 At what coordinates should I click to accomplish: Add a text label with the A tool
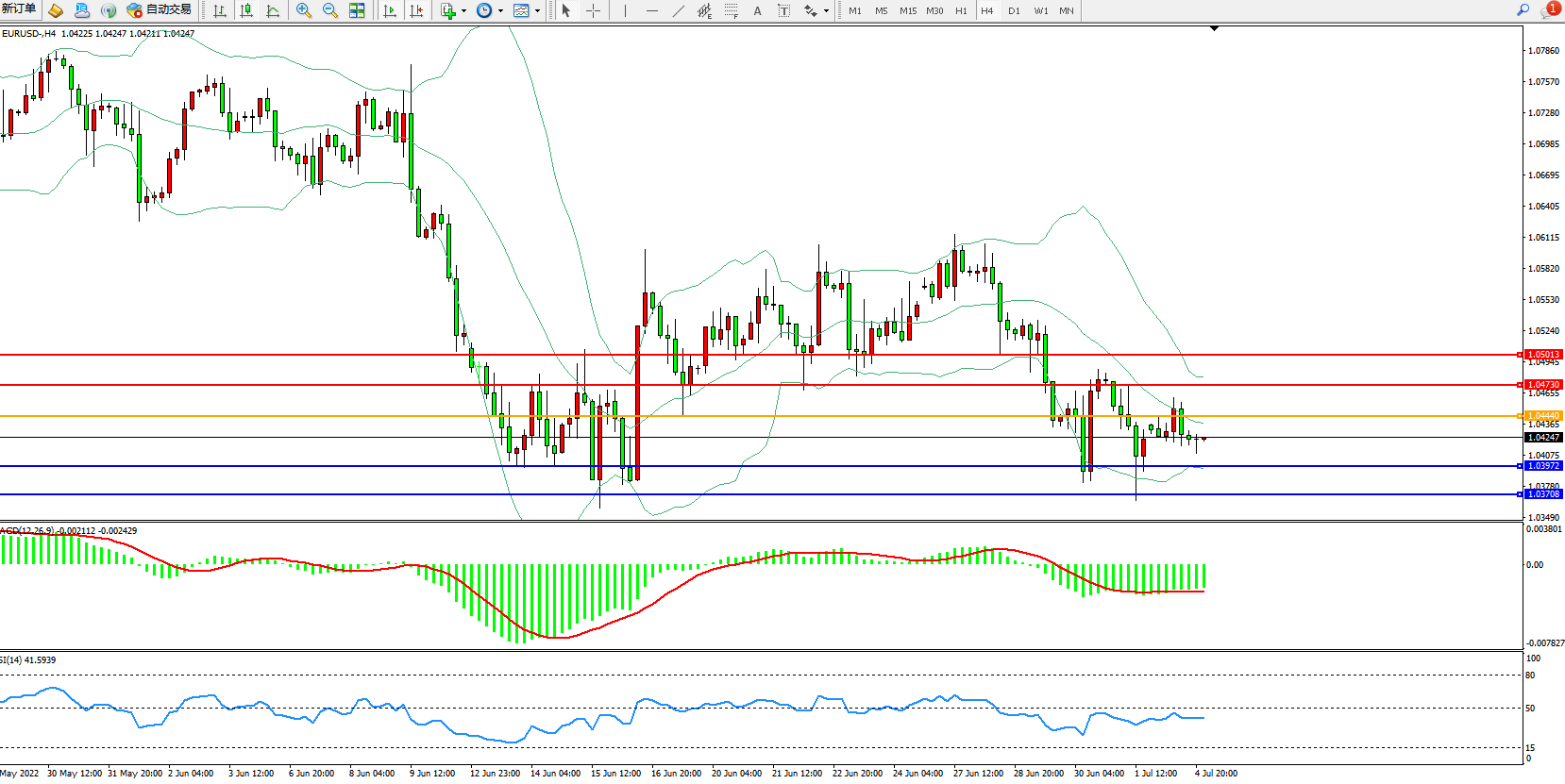pyautogui.click(x=757, y=10)
